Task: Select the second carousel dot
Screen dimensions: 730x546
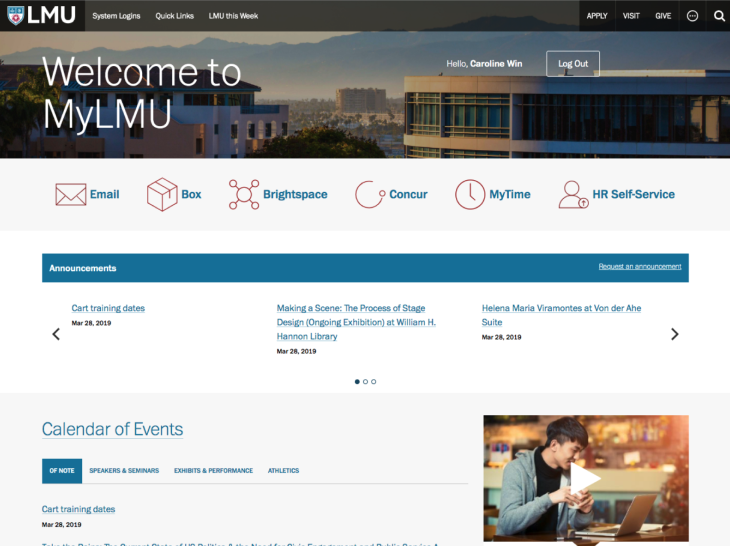Action: [365, 382]
